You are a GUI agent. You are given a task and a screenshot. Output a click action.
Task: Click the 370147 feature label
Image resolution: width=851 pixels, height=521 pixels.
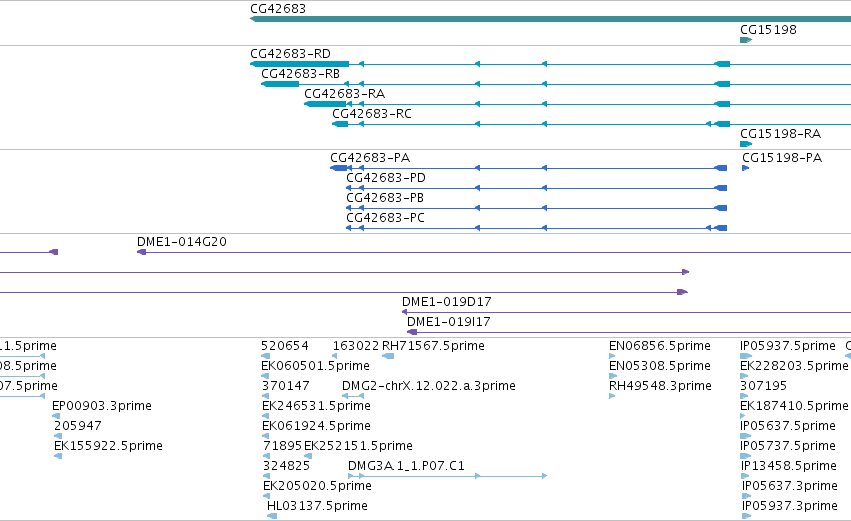pyautogui.click(x=285, y=386)
